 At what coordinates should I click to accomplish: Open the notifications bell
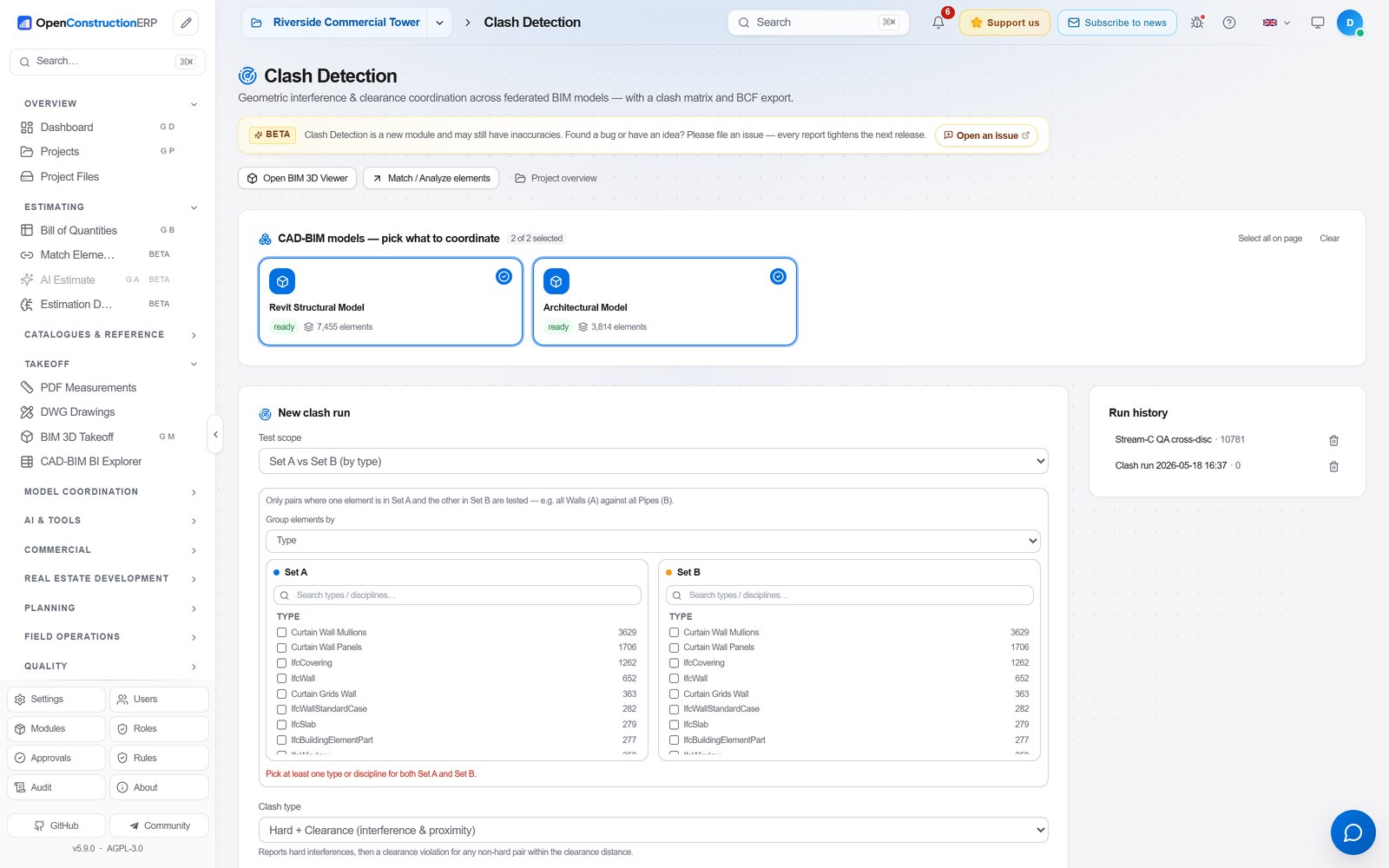(938, 23)
